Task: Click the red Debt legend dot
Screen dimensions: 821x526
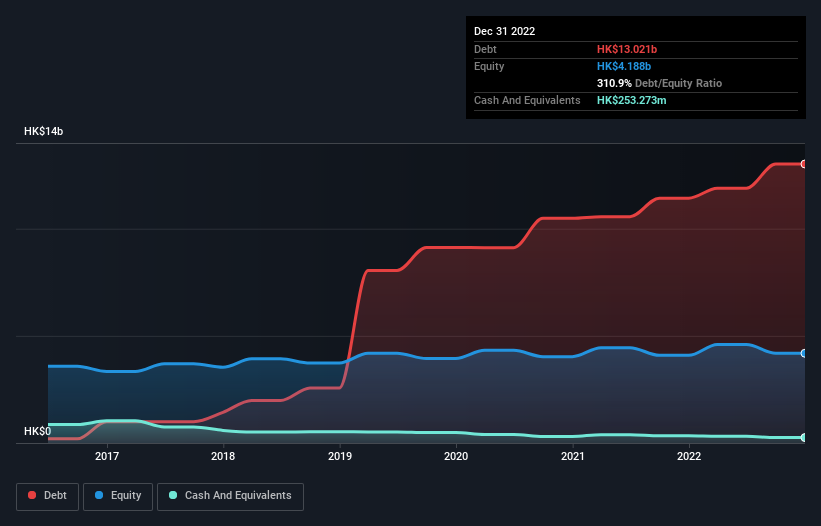Action: pyautogui.click(x=32, y=495)
